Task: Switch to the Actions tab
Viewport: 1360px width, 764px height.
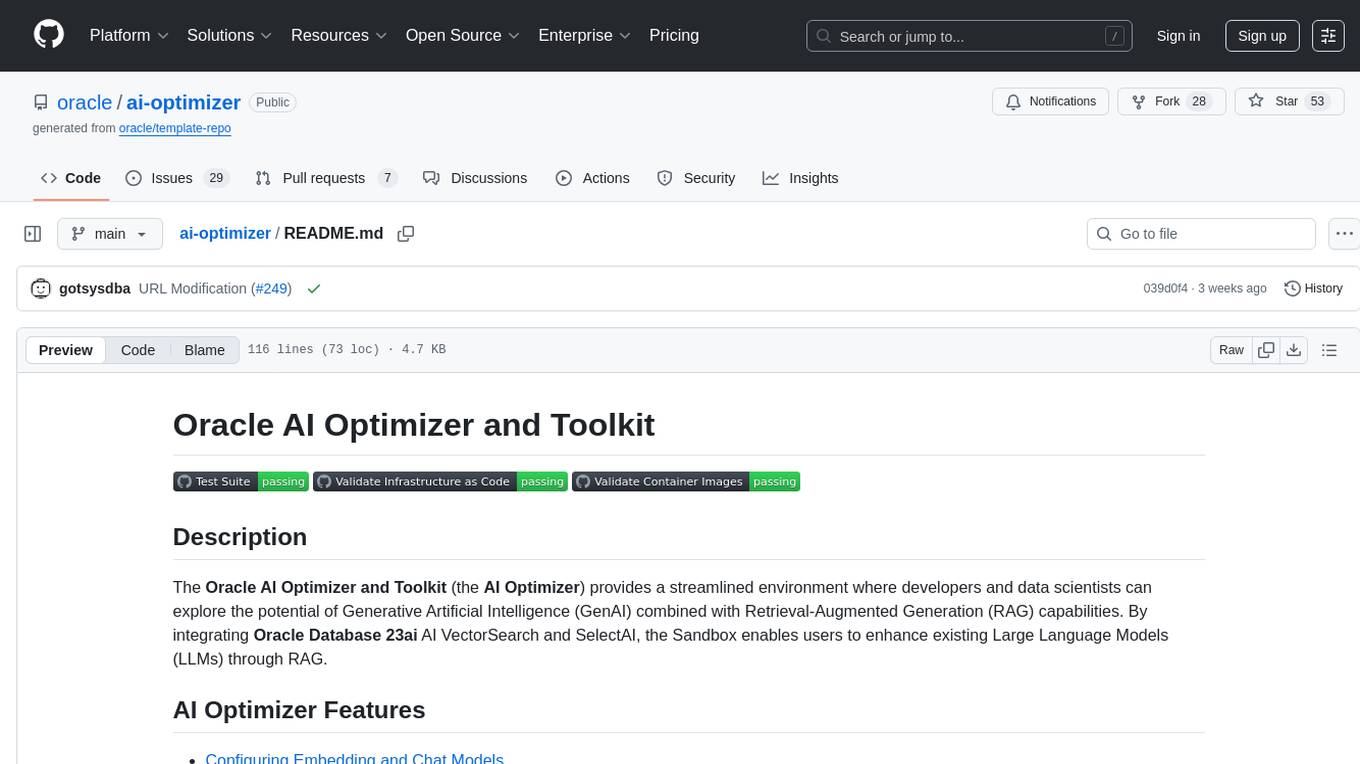Action: [x=593, y=178]
